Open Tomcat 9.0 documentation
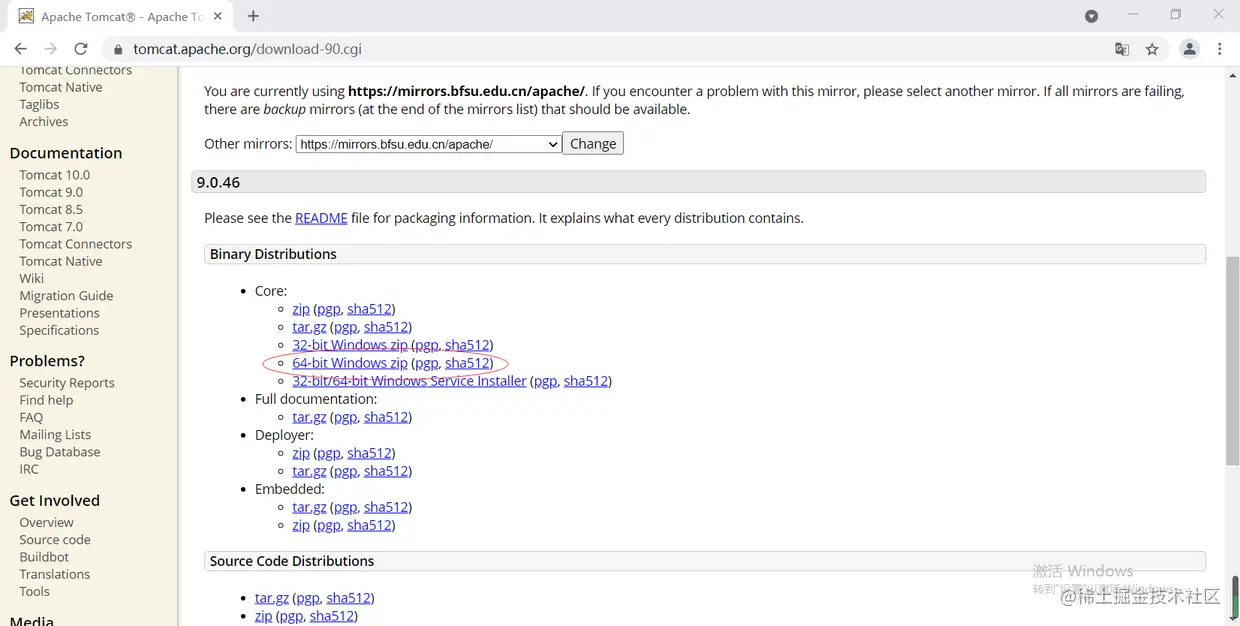 tap(51, 192)
